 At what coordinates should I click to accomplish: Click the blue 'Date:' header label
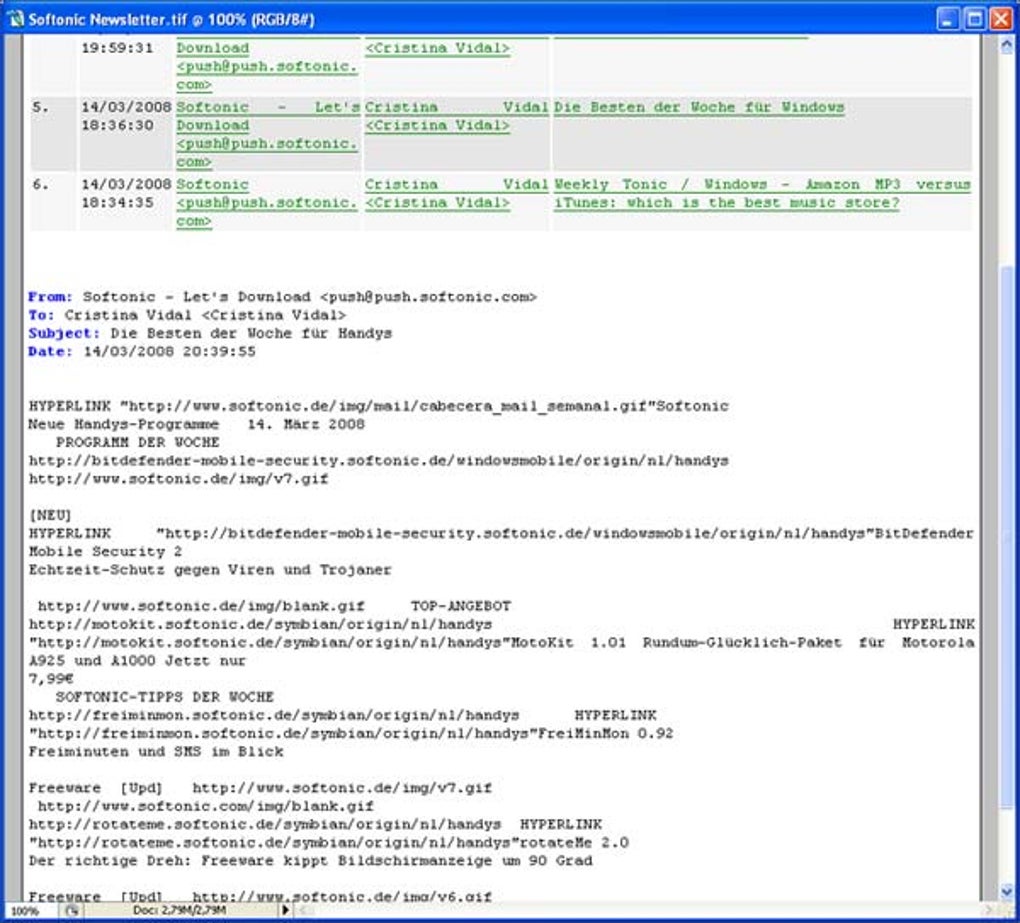click(50, 352)
